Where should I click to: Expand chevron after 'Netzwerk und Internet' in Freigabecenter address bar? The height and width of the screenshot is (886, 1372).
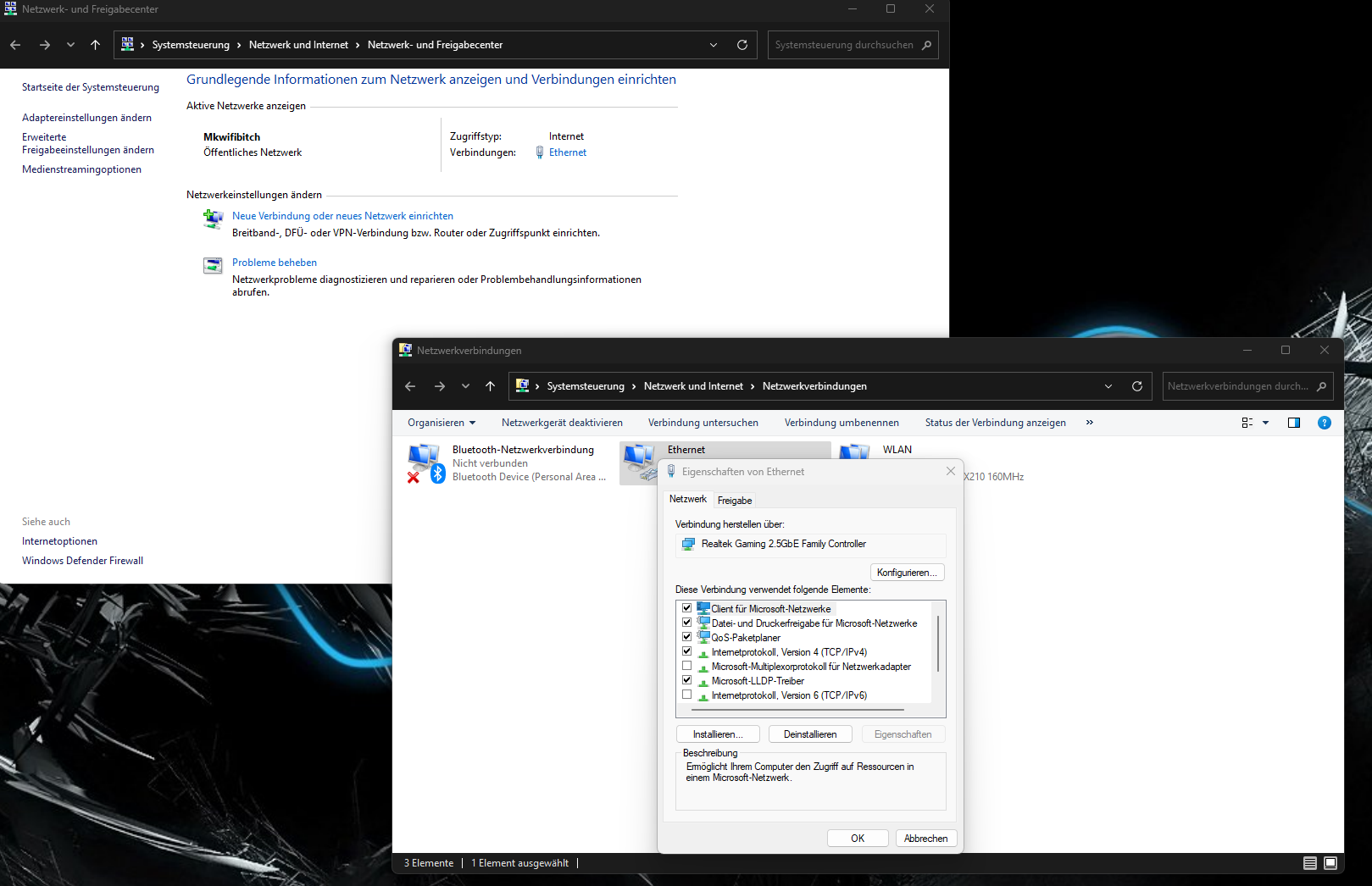click(358, 45)
